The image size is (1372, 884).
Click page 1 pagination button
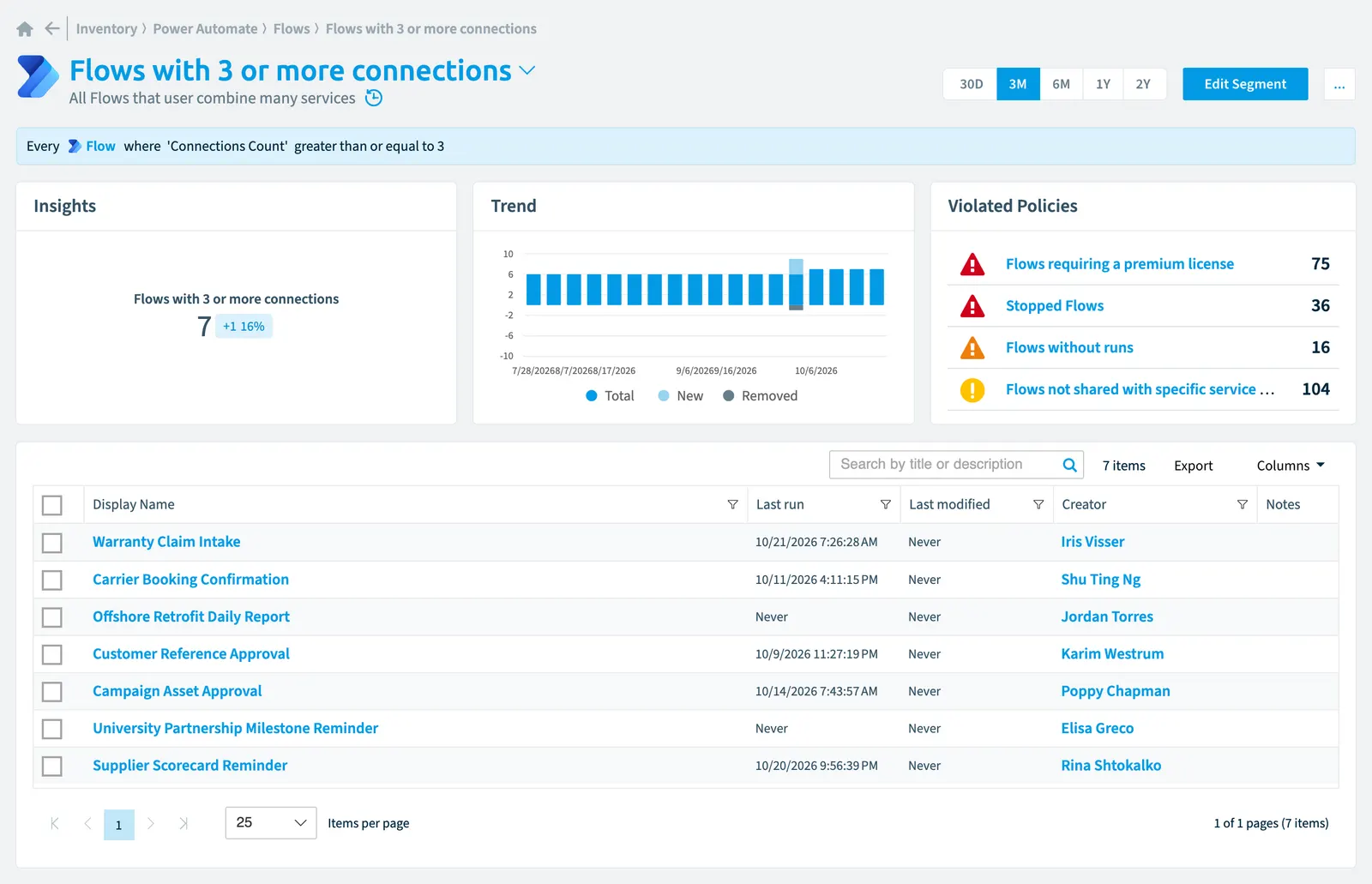pos(119,825)
